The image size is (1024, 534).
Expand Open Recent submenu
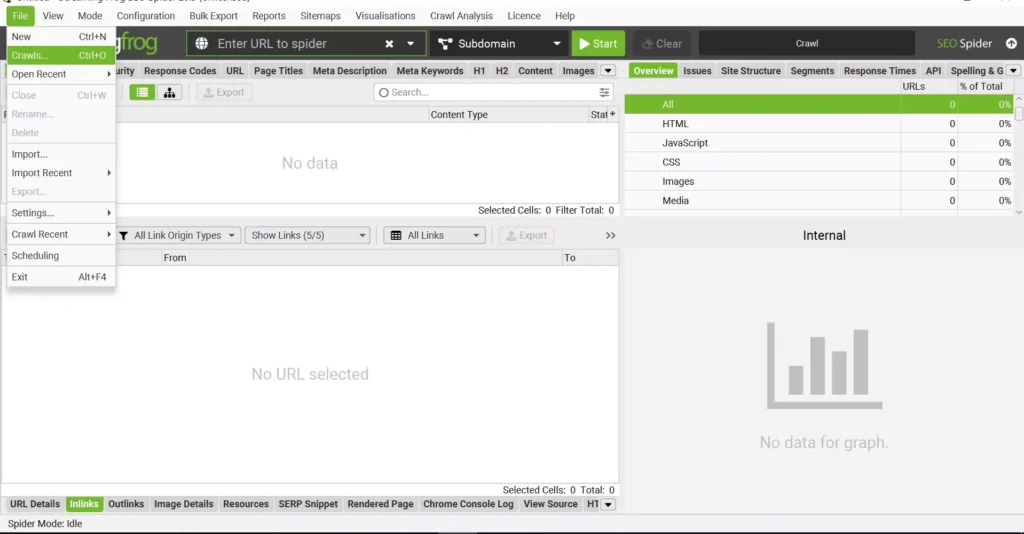click(x=61, y=74)
